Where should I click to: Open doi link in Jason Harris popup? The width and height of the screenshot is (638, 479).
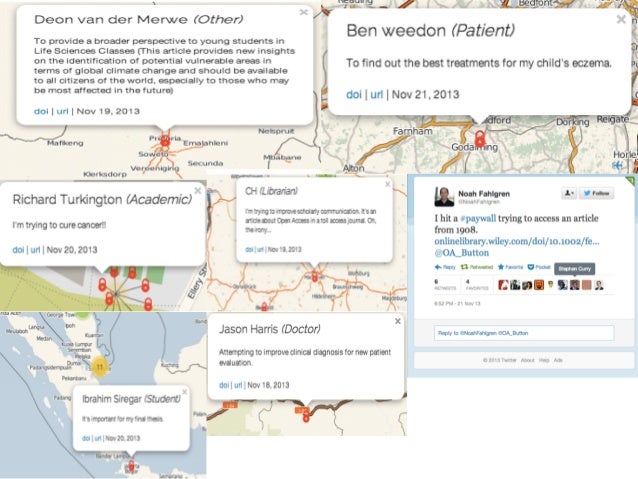(224, 385)
